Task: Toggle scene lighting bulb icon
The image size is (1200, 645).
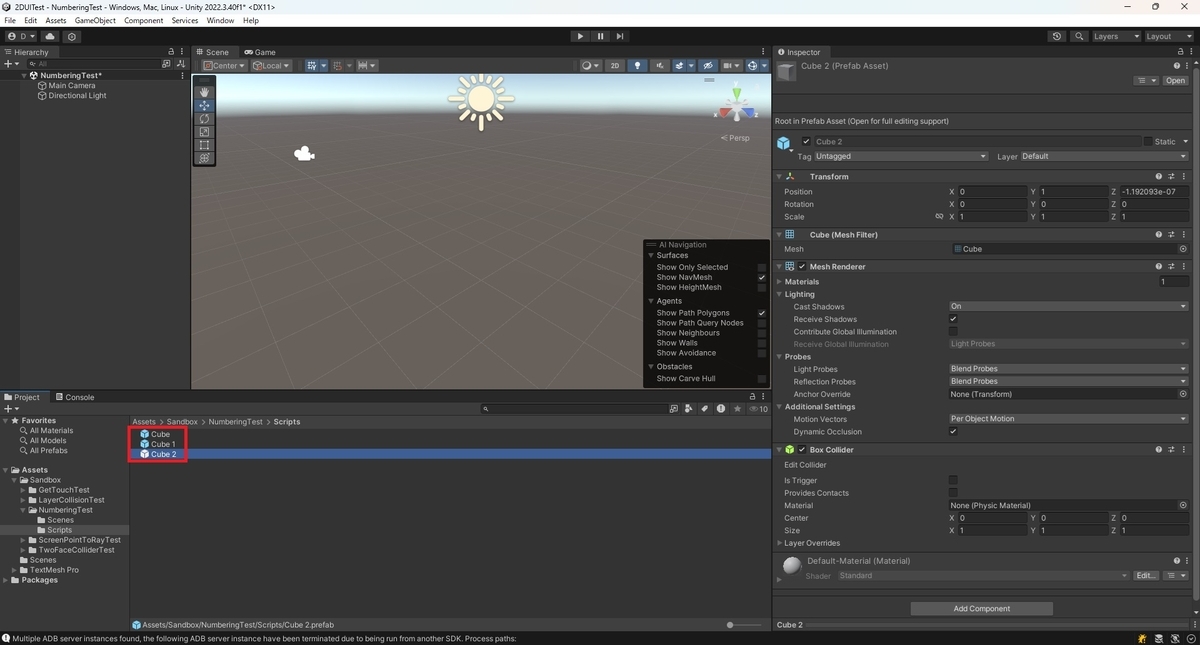Action: tap(637, 66)
